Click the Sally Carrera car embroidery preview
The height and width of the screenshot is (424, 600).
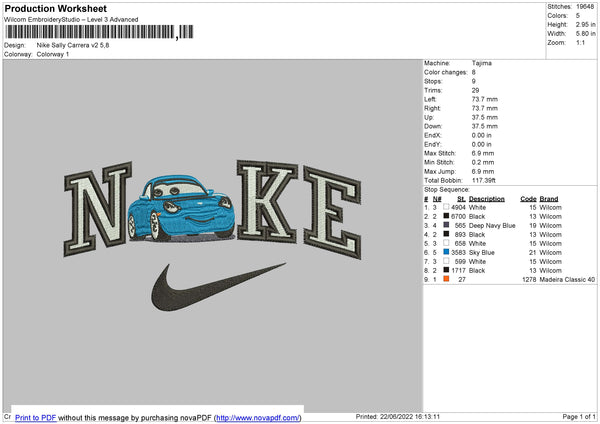[181, 209]
